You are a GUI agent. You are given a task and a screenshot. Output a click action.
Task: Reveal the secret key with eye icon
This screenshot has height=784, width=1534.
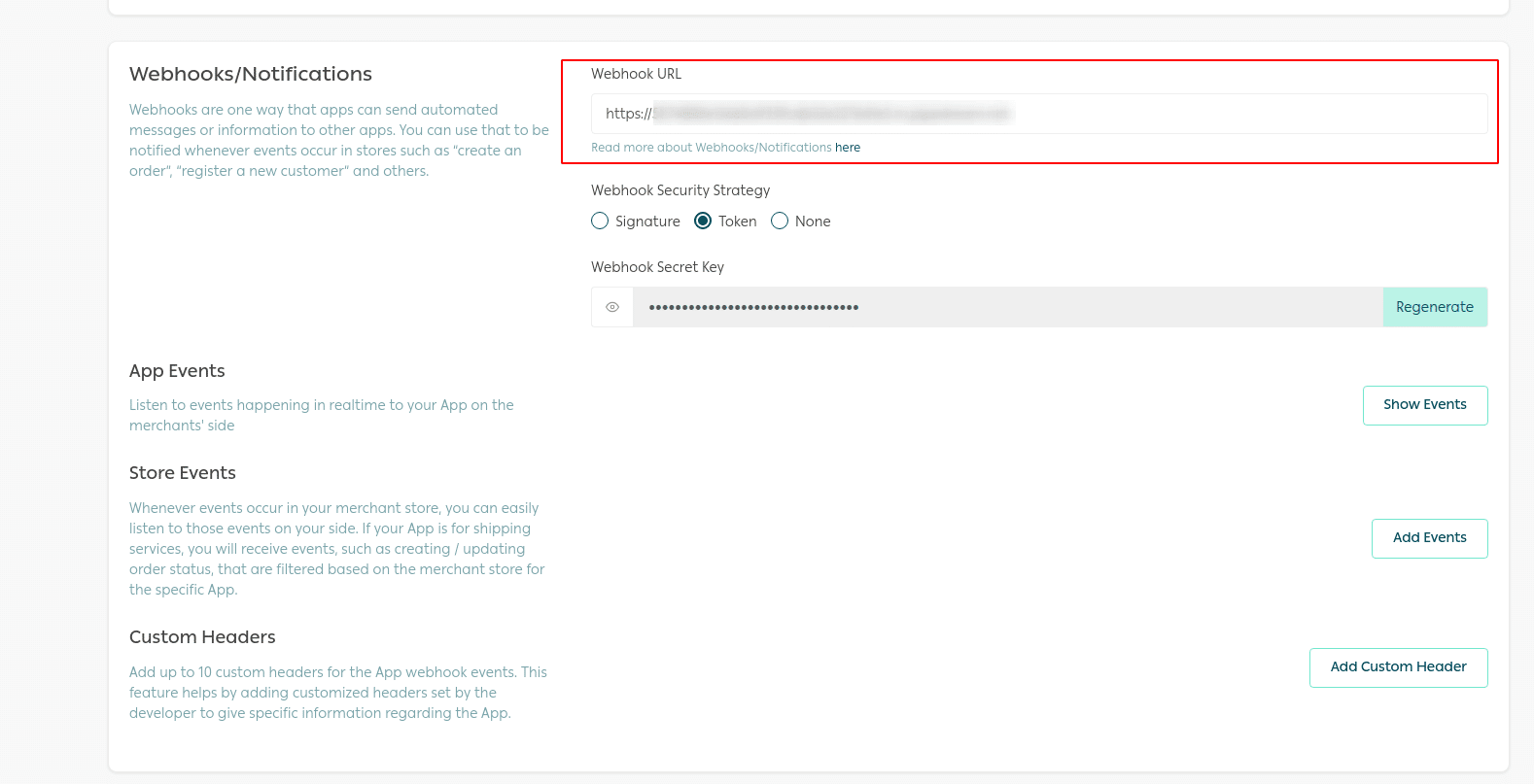[612, 307]
